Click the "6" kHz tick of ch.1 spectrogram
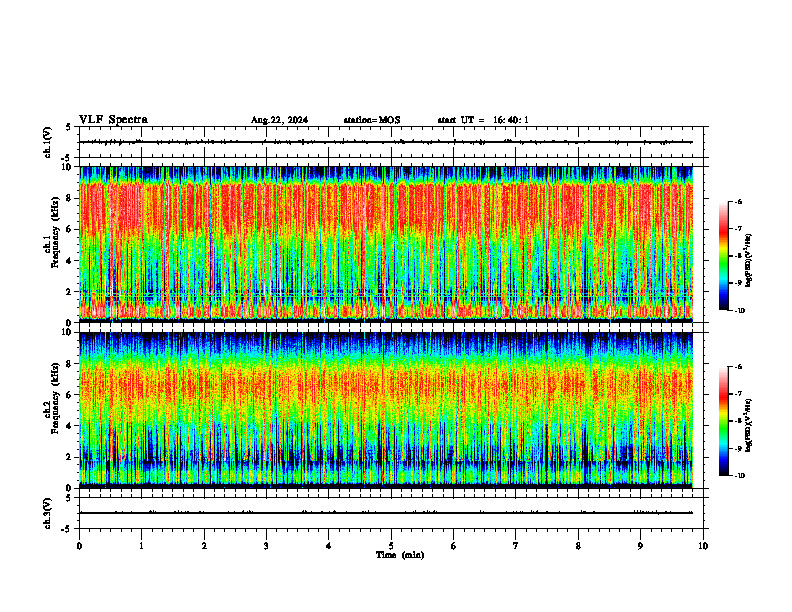This screenshot has width=792, height=612. [x=69, y=229]
